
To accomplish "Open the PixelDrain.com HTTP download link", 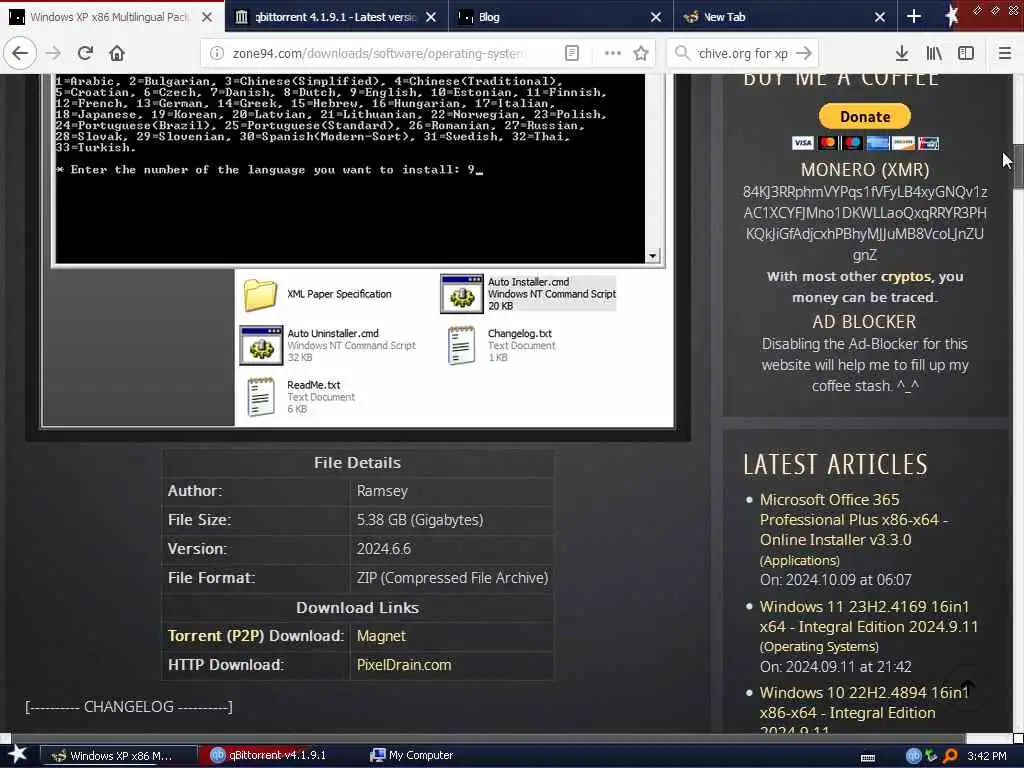I will tap(404, 665).
